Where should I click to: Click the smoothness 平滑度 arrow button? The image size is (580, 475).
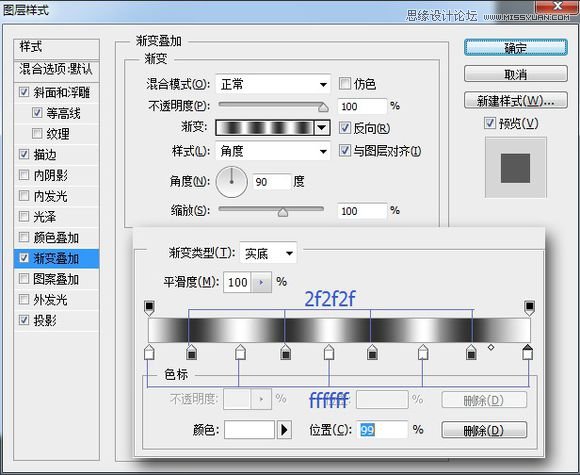pos(261,283)
